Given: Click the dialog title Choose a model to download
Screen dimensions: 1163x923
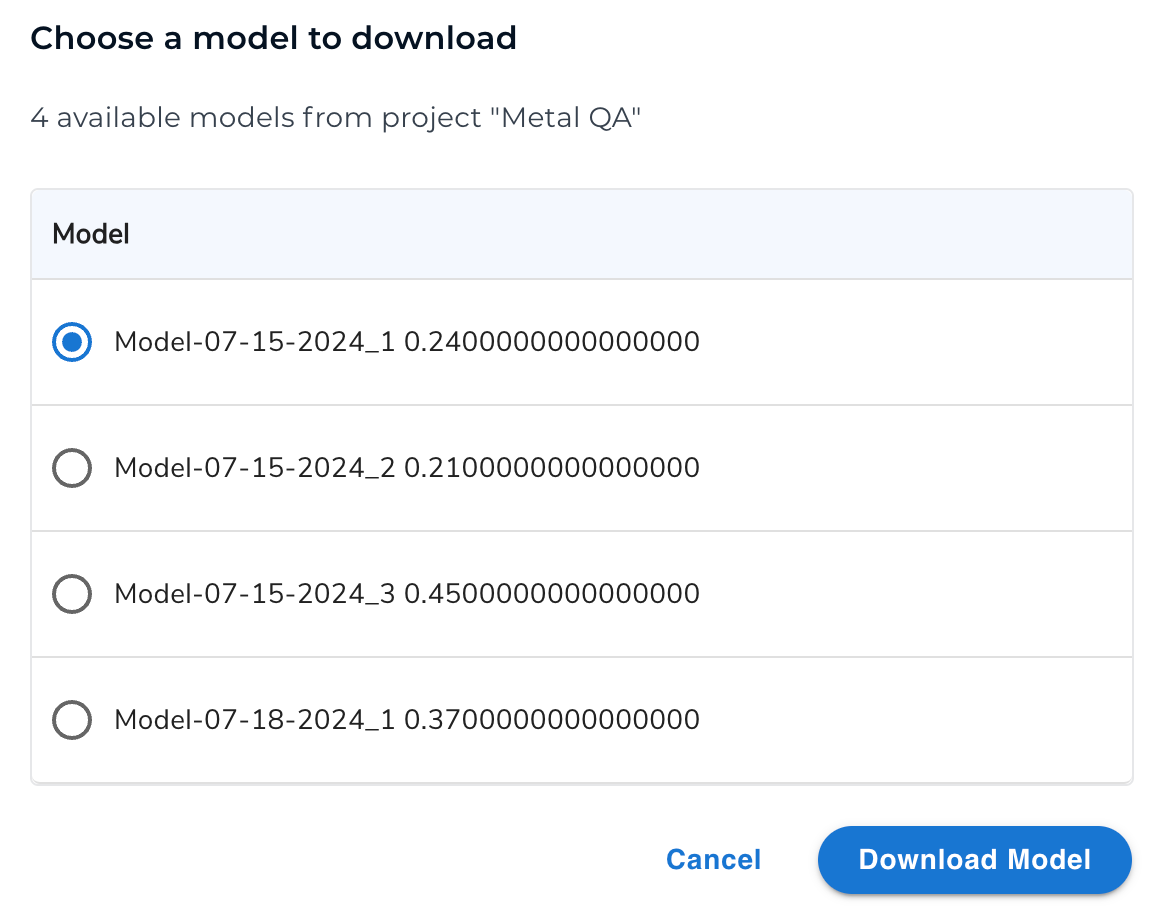Looking at the screenshot, I should coord(273,38).
